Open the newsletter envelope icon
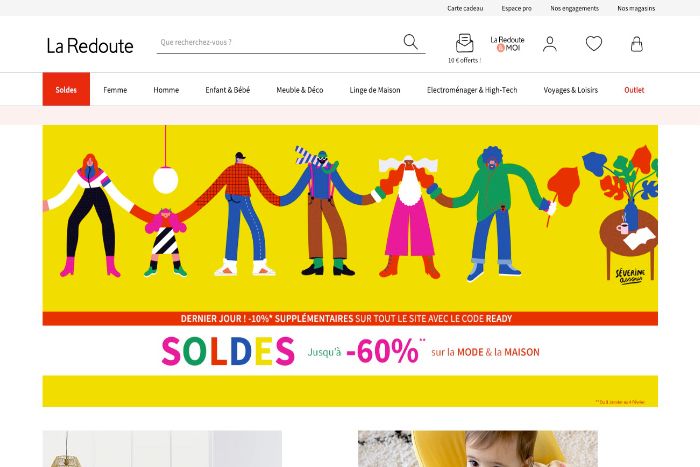 click(x=464, y=43)
